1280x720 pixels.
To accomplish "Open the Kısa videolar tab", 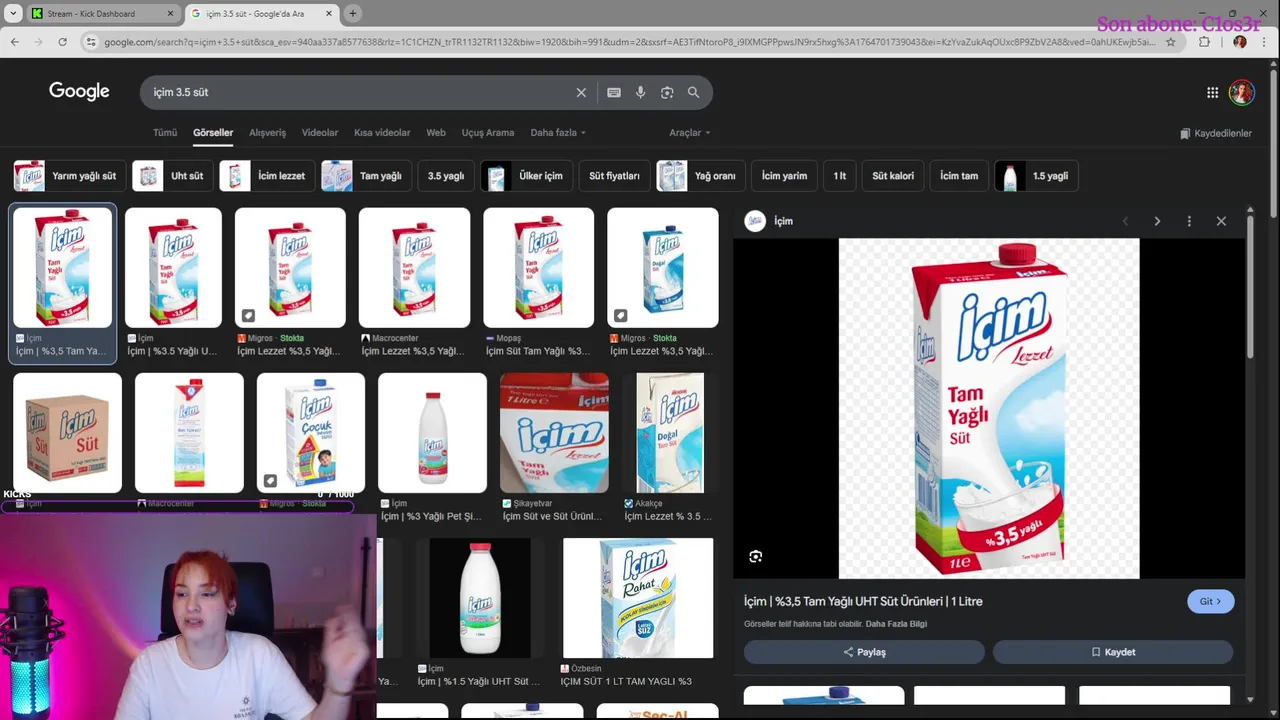I will click(382, 133).
